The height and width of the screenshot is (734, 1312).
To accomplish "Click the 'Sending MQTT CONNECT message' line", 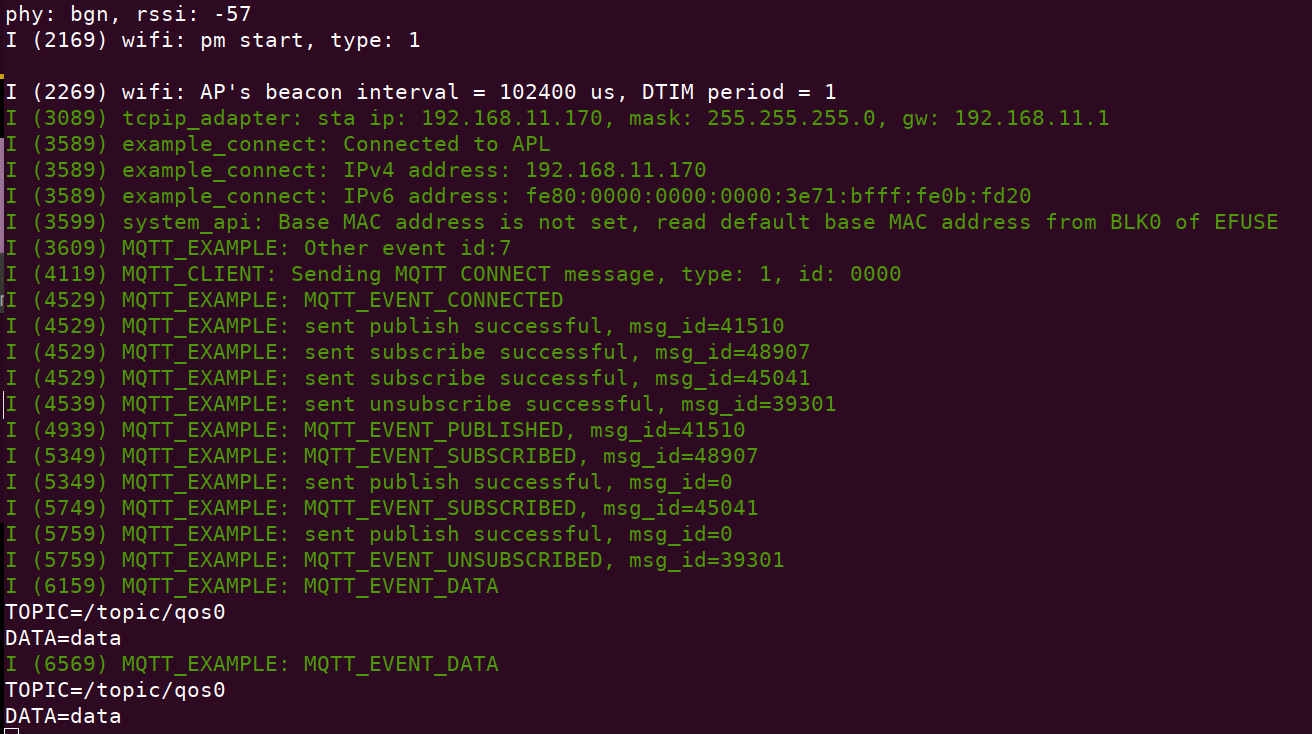I will pyautogui.click(x=453, y=274).
